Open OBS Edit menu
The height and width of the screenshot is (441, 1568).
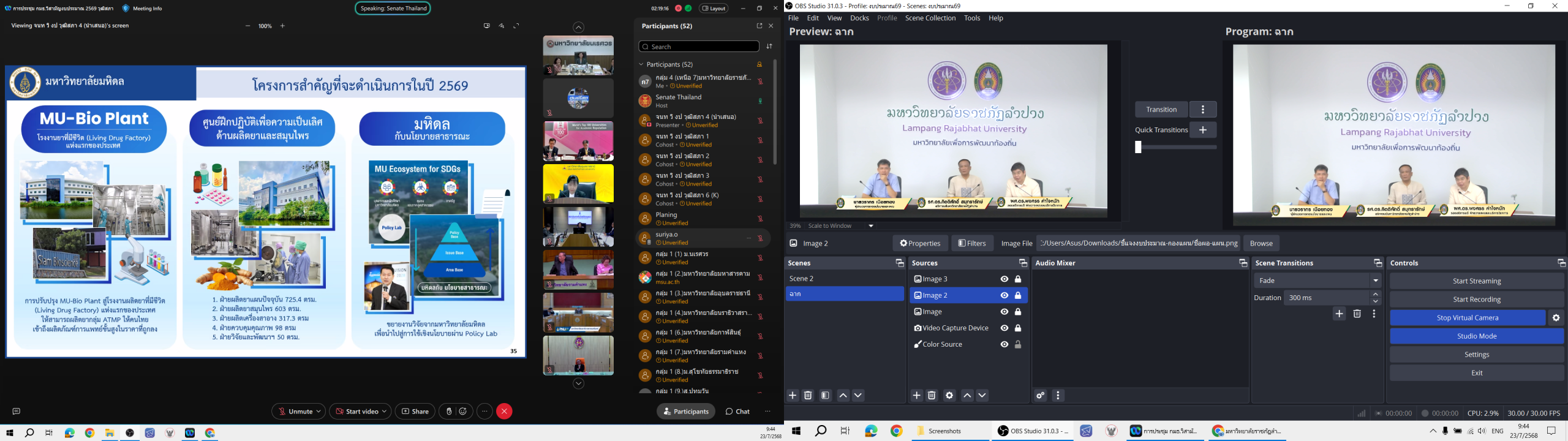(x=813, y=18)
